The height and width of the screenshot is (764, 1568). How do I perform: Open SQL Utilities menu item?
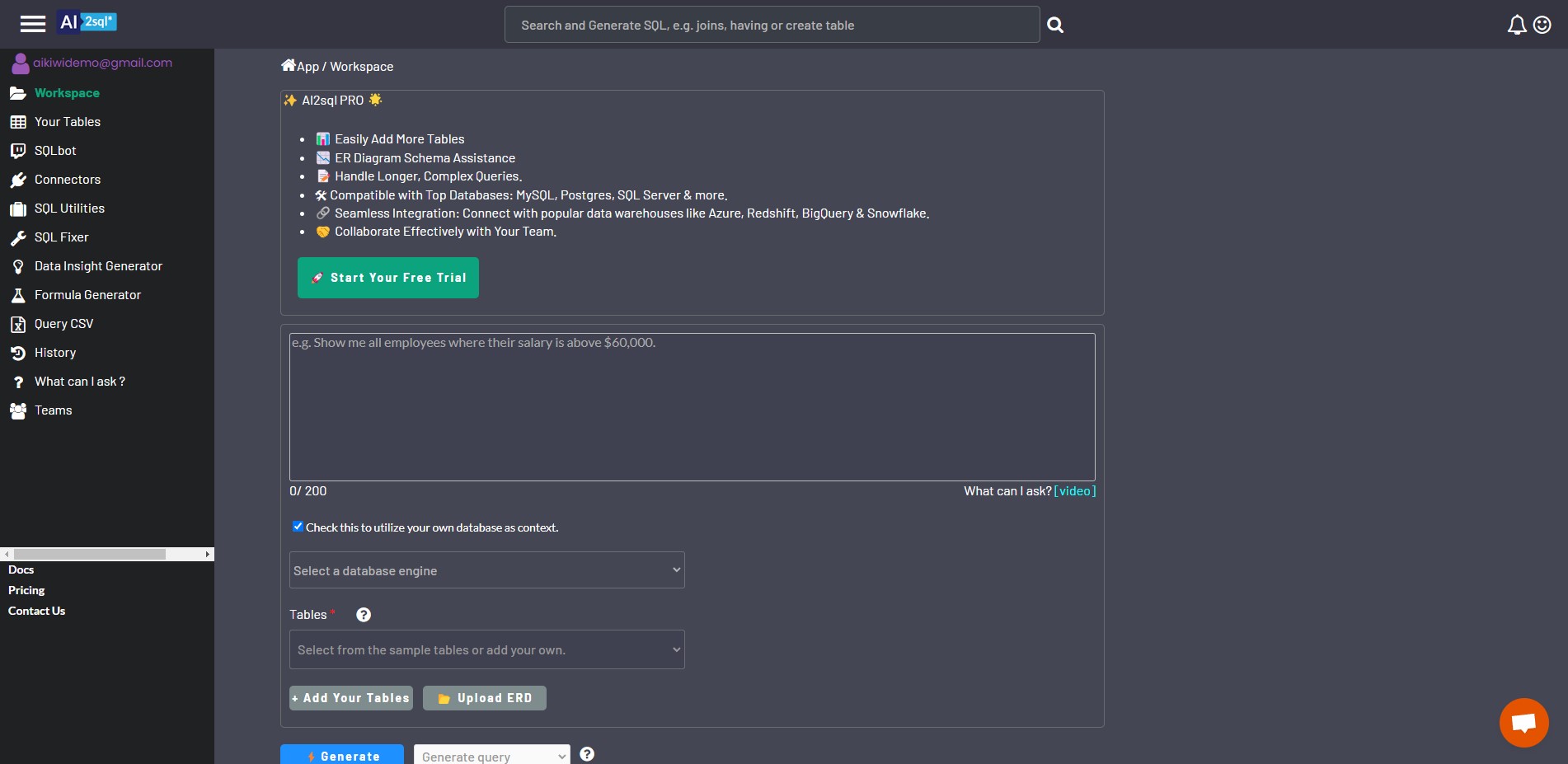coord(69,209)
